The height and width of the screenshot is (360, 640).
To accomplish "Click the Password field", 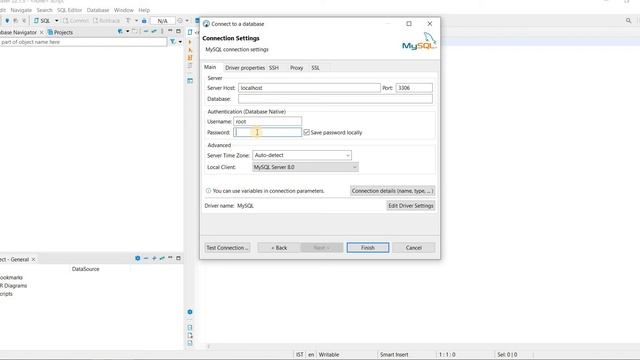I will point(267,132).
